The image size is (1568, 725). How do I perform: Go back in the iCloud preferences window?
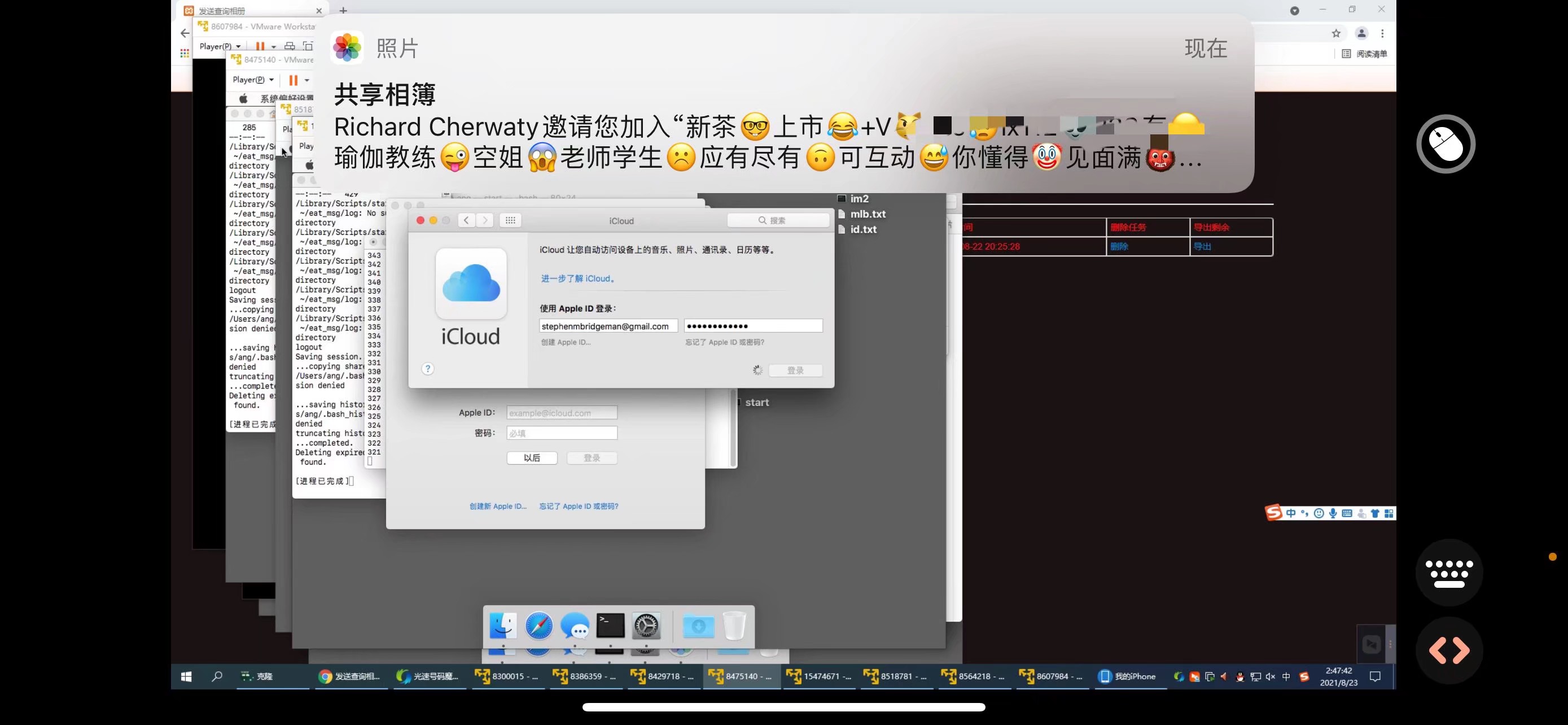point(466,220)
